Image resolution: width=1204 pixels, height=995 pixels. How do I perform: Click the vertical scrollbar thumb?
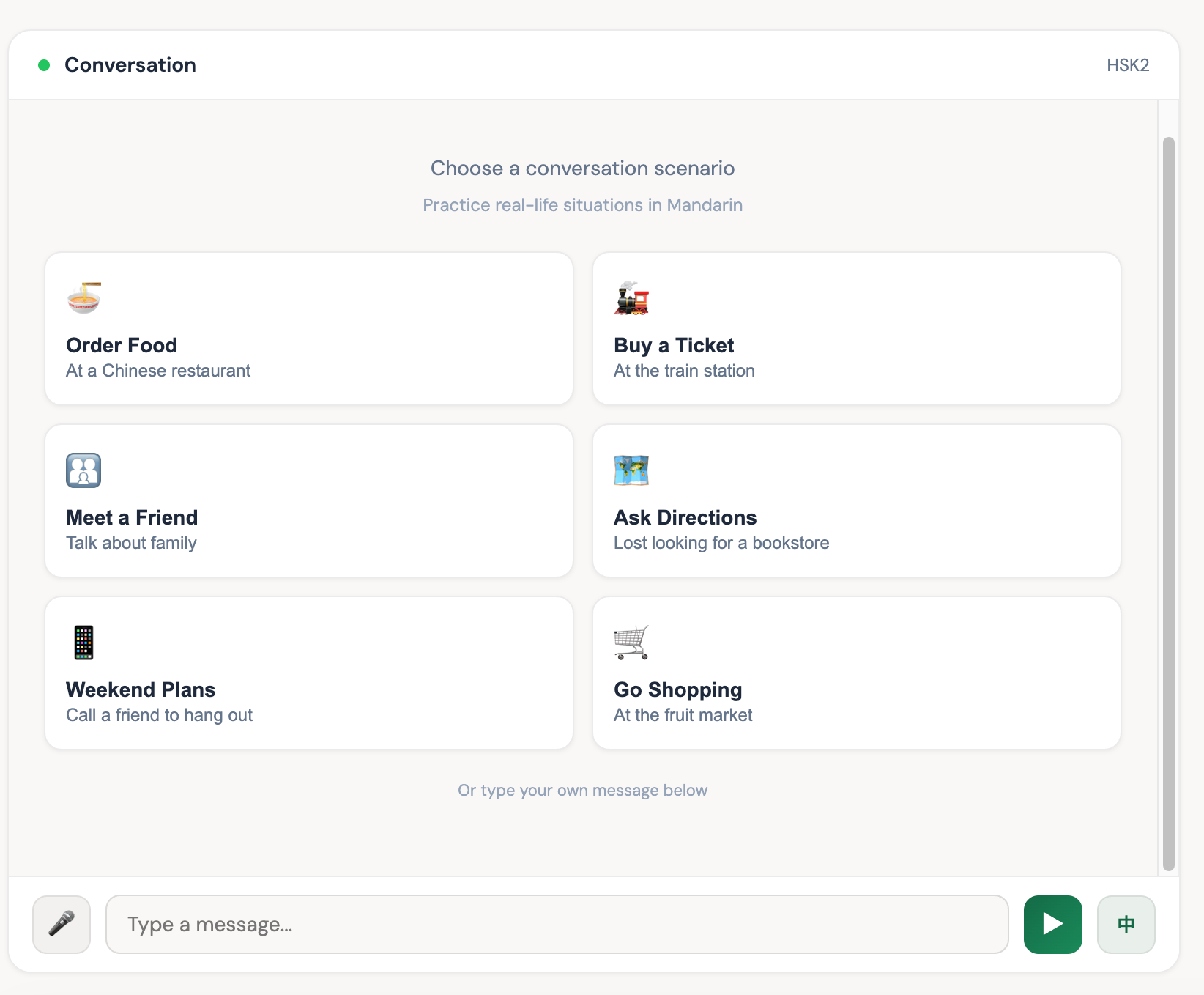tap(1168, 503)
